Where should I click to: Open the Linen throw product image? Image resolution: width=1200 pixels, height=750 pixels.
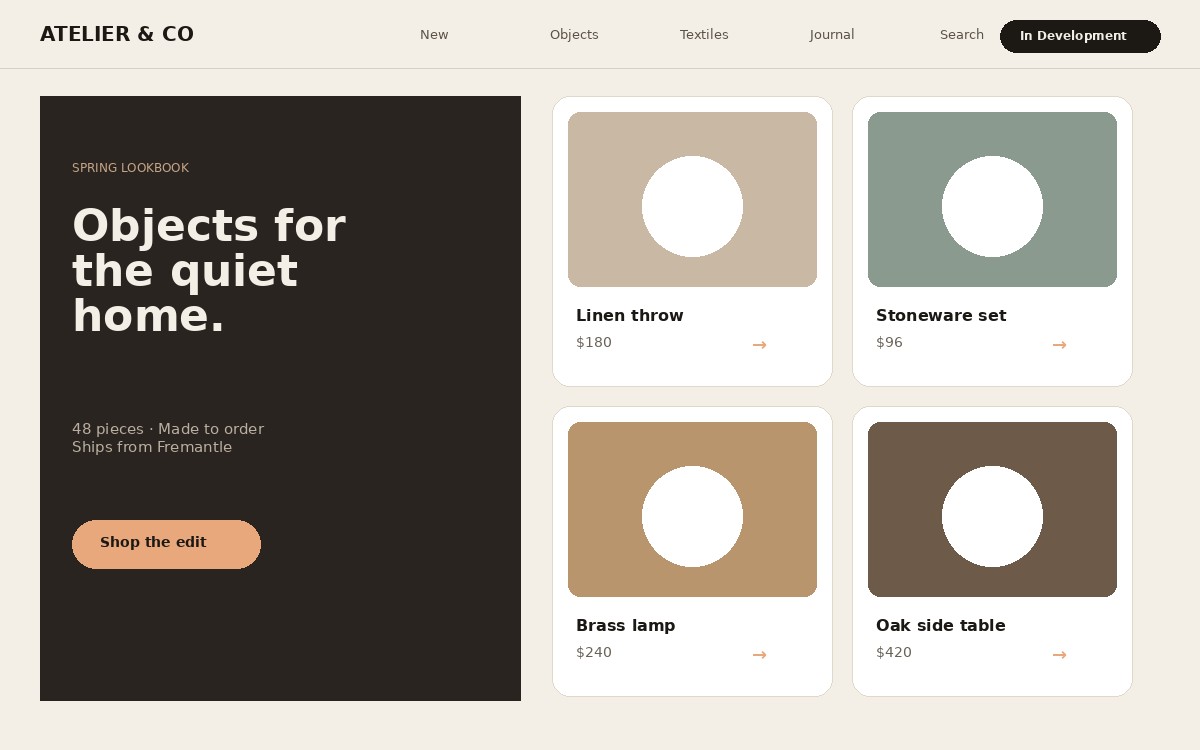coord(692,199)
